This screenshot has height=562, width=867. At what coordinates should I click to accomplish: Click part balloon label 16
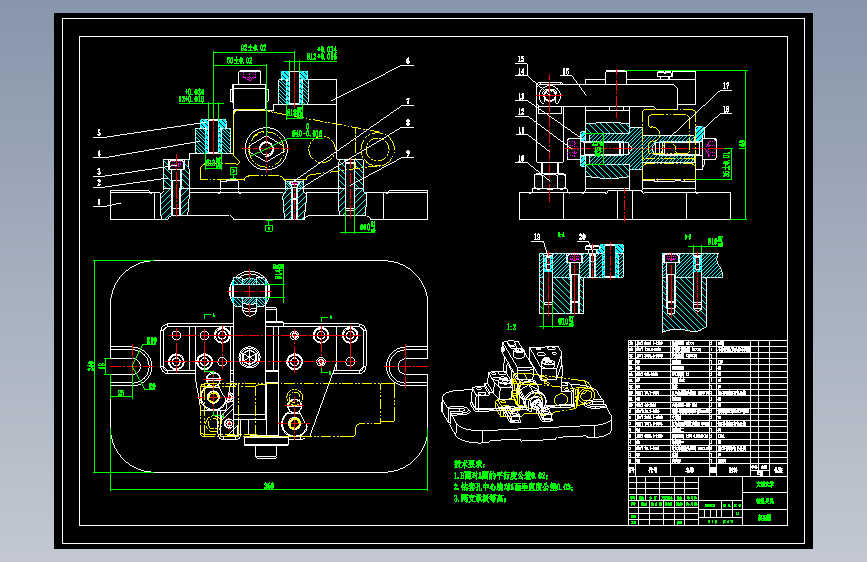(566, 72)
